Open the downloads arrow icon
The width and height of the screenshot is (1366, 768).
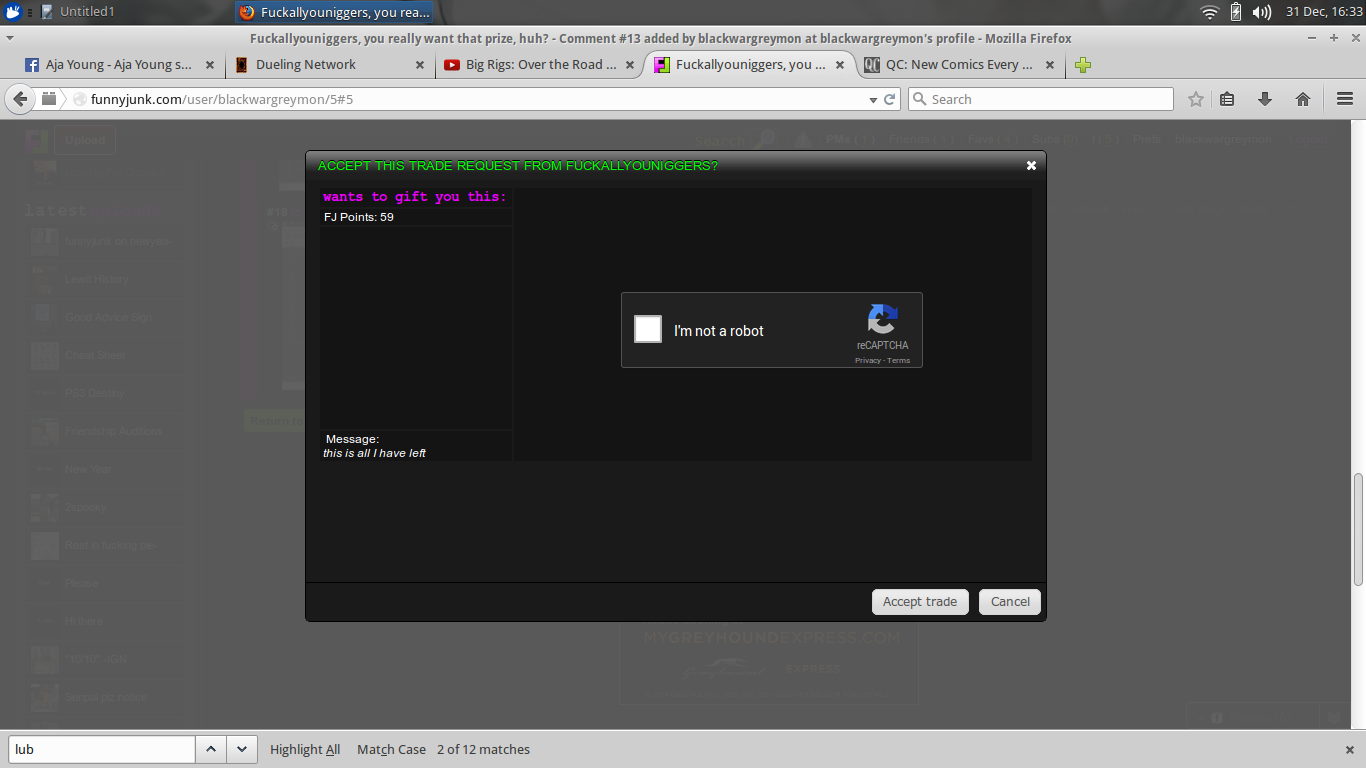point(1265,99)
